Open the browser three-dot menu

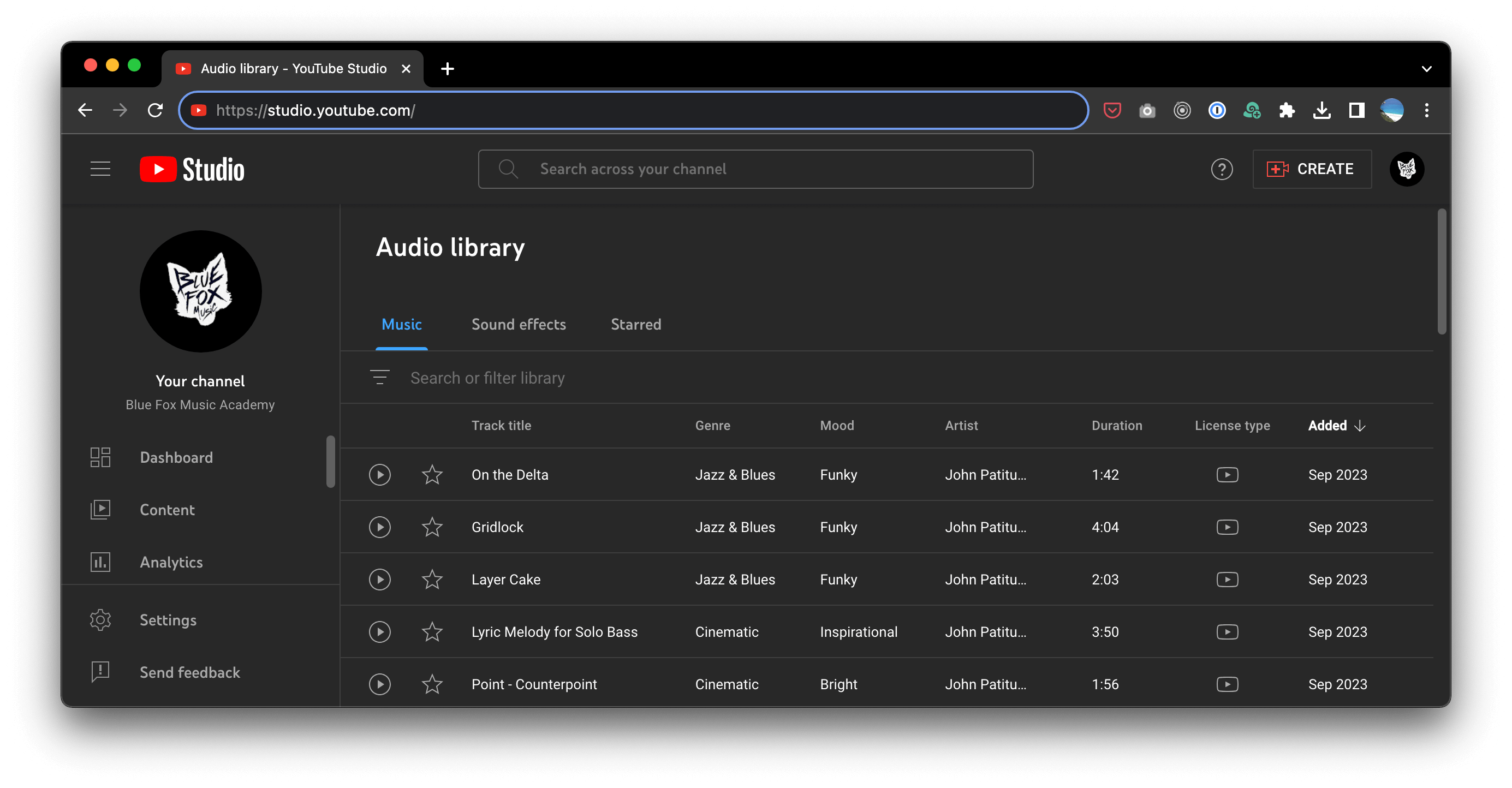[x=1426, y=110]
